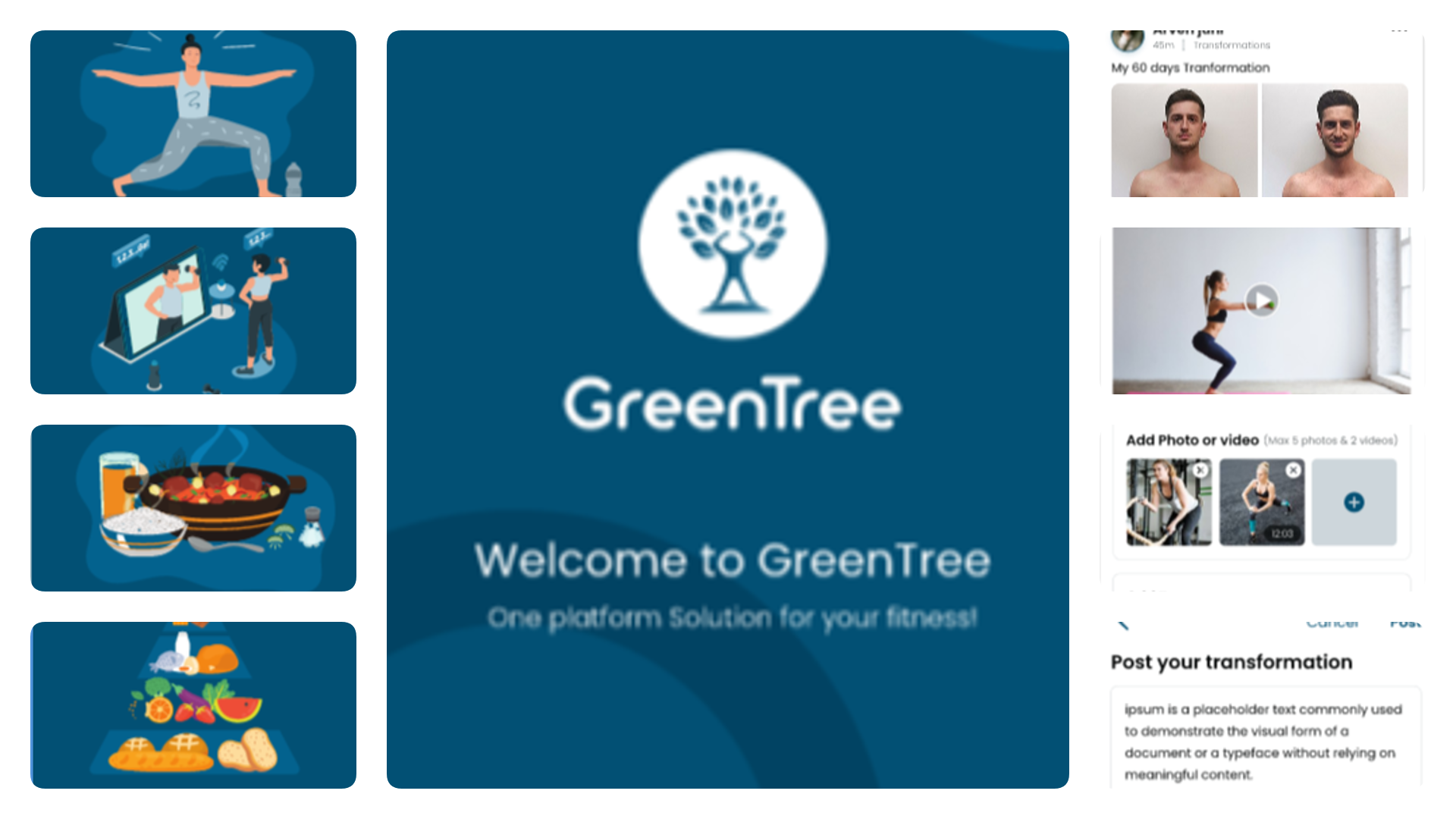The image size is (1456, 819).
Task: Click the profile avatar on the transformation post
Action: pyautogui.click(x=1128, y=39)
